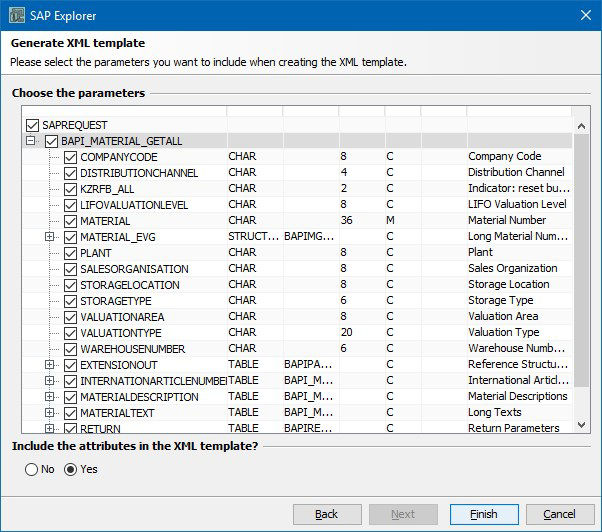
Task: Uncheck the EXTENSIONOUT checkbox
Action: [x=70, y=365]
